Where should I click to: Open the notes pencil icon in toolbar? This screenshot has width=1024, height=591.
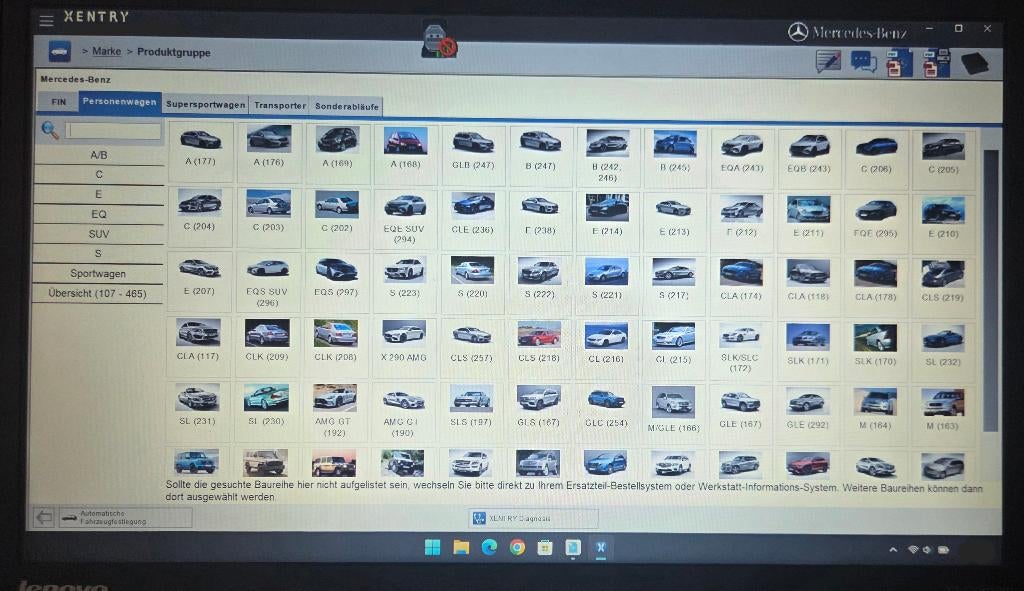click(x=828, y=62)
